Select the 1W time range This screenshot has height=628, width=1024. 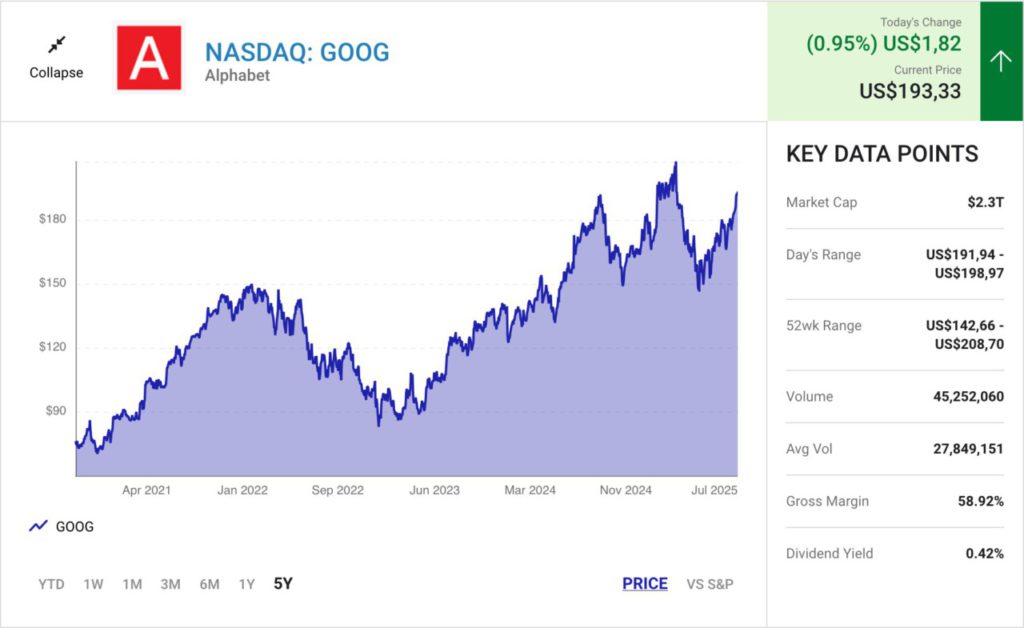93,584
